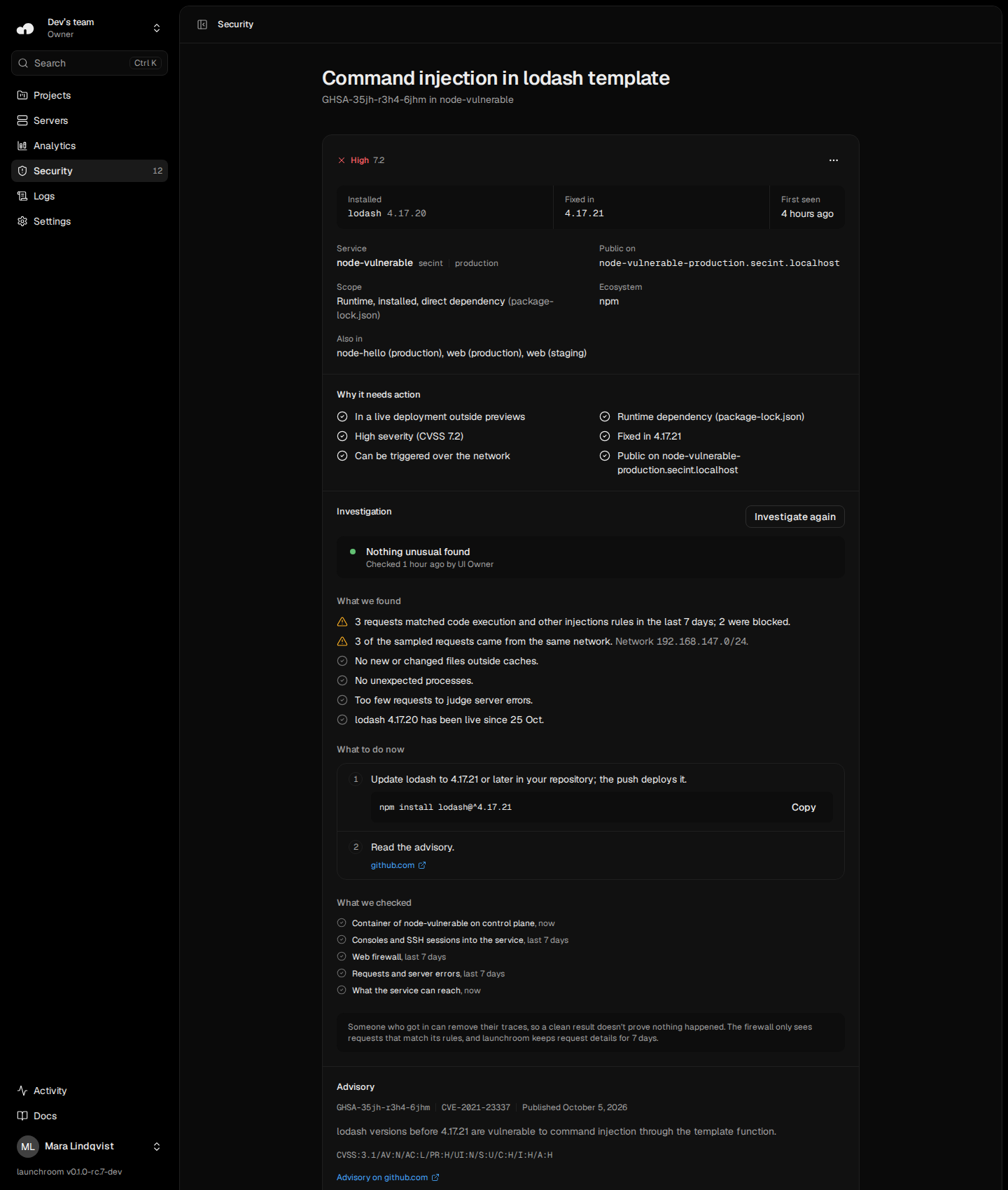Click the CVSS:3.1 vector string
Image resolution: width=1008 pixels, height=1190 pixels.
coord(444,1155)
